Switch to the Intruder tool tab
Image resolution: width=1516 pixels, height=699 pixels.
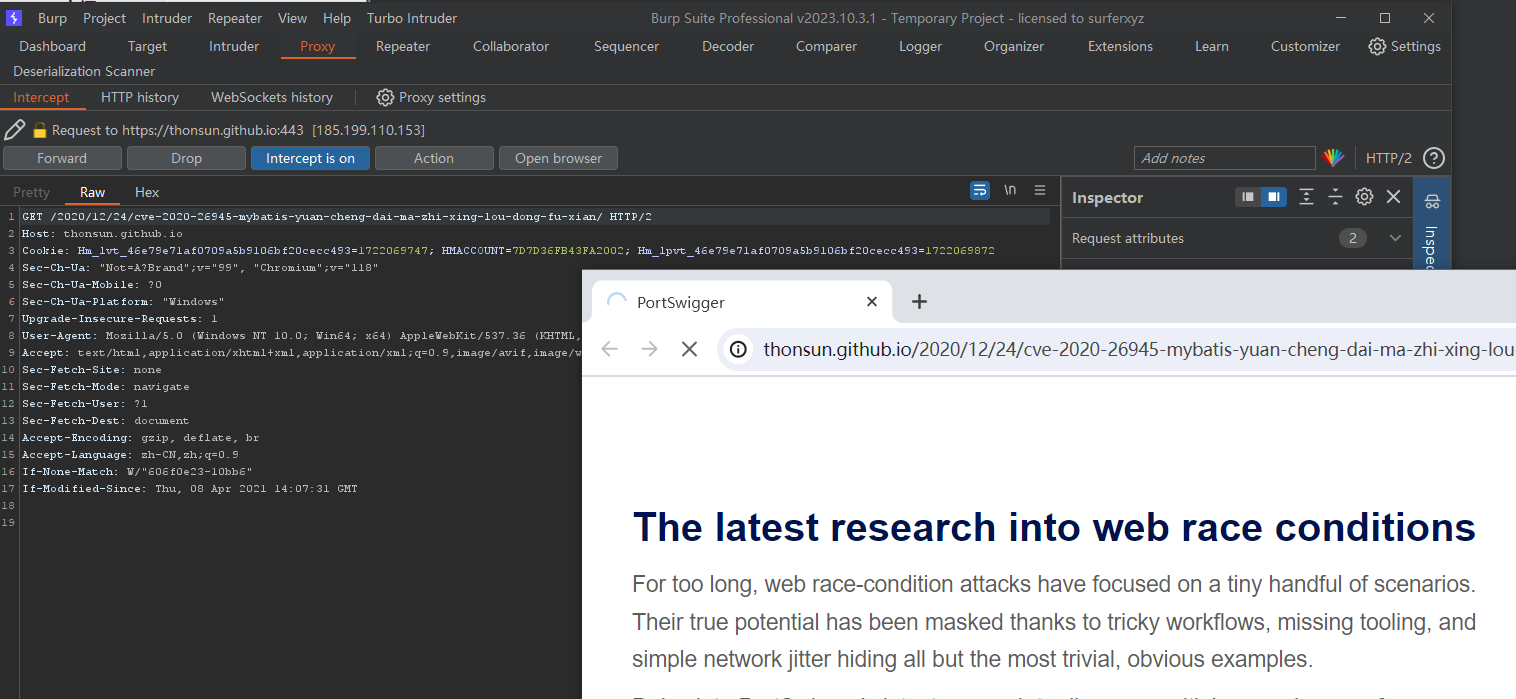(x=234, y=46)
